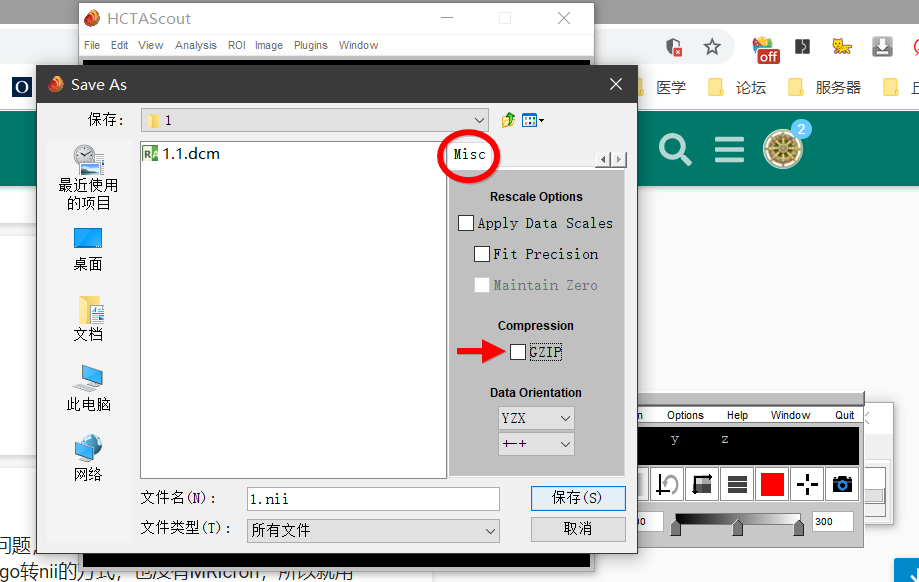Open 此电脑 in the sidebar

click(x=88, y=388)
